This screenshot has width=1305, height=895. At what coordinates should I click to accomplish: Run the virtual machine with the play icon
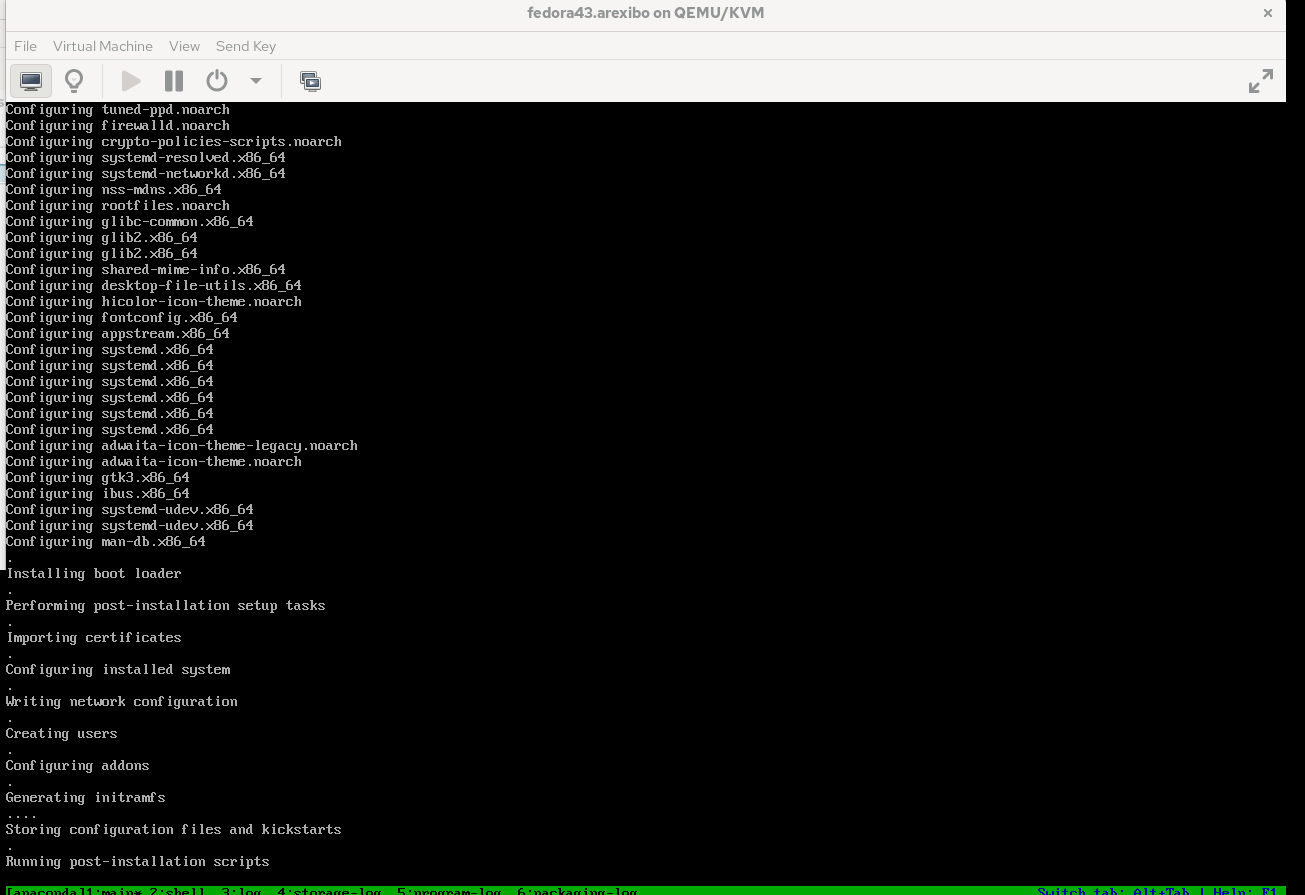pyautogui.click(x=131, y=81)
